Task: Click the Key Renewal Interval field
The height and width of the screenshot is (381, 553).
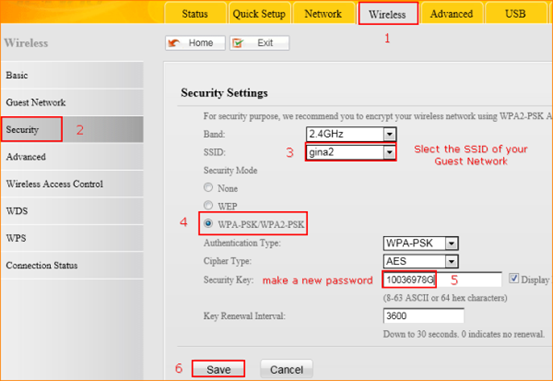Action: click(423, 316)
